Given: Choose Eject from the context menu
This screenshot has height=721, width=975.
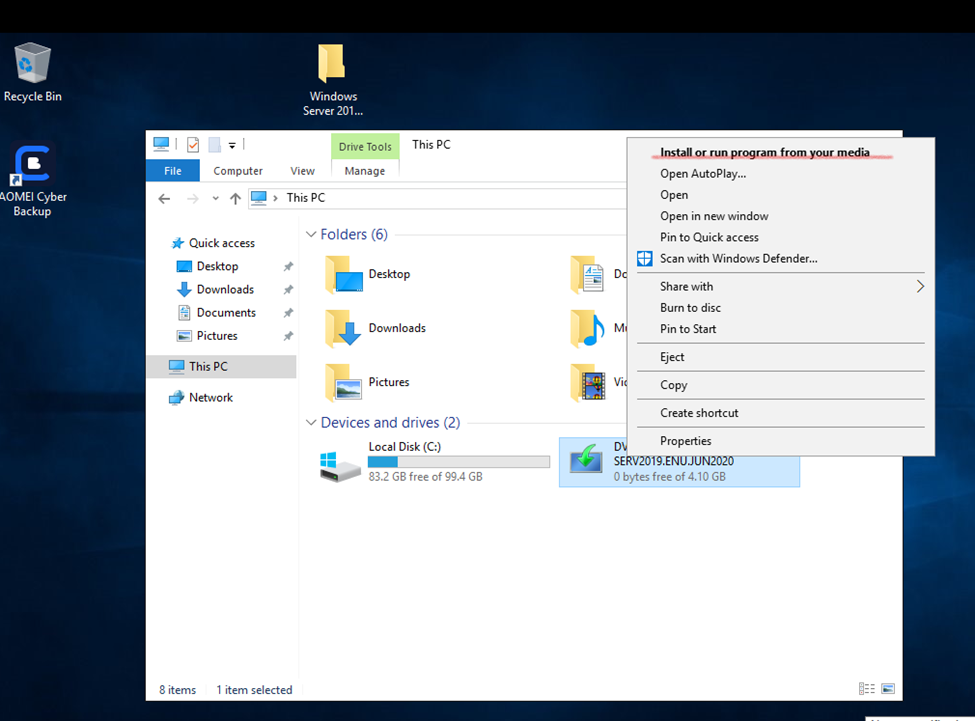Looking at the screenshot, I should tap(672, 357).
